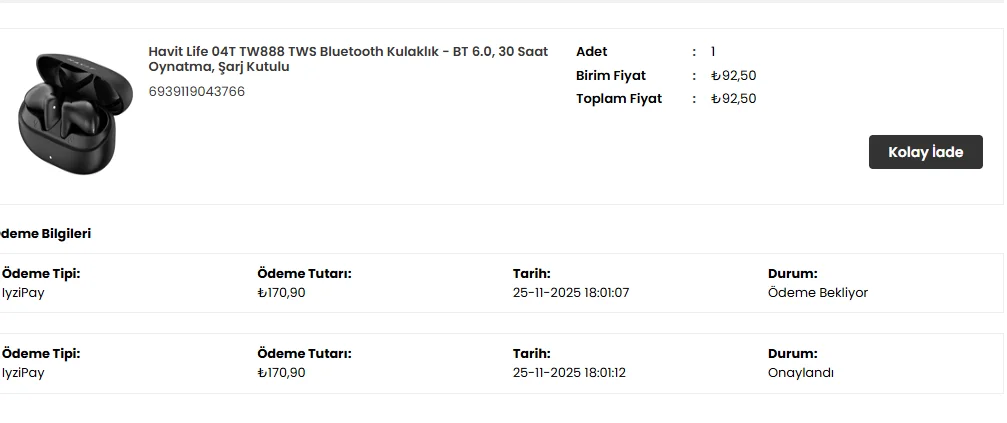Open the Havit Life 04T product title
The height and width of the screenshot is (423, 1007).
pyautogui.click(x=348, y=59)
